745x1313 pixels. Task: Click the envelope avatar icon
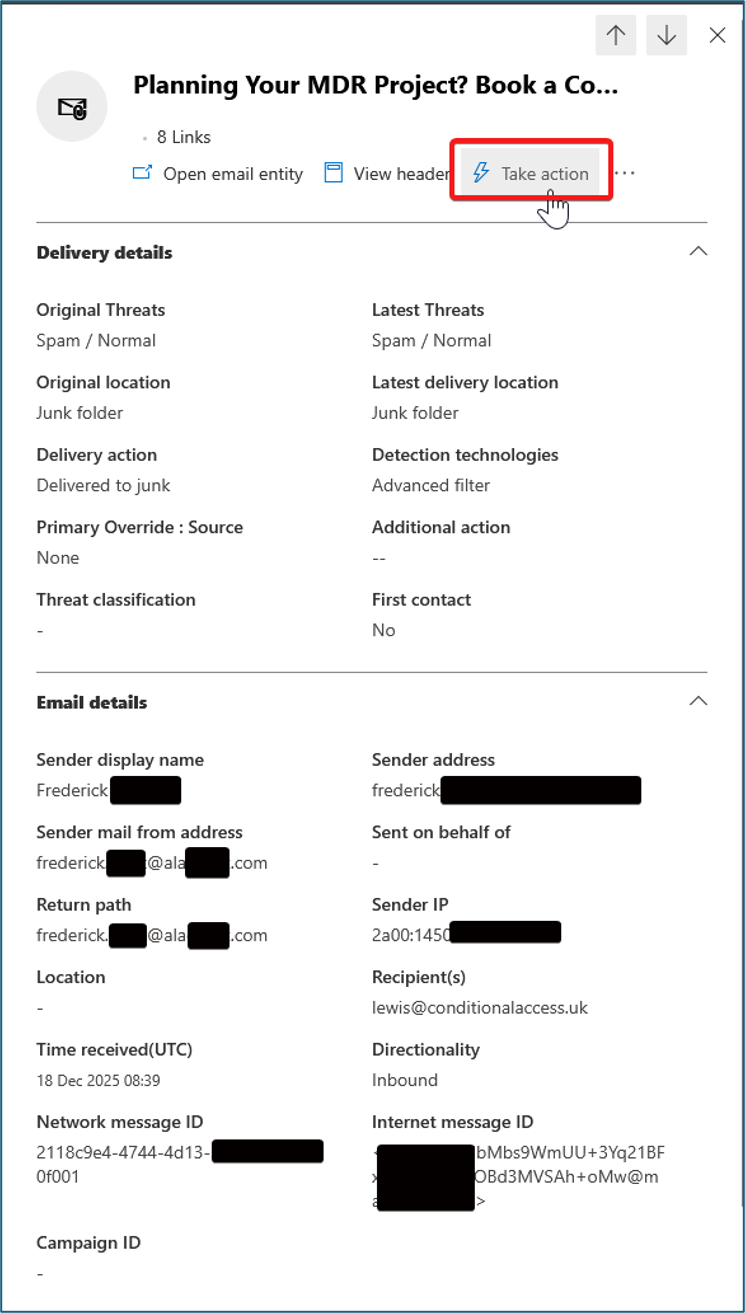(72, 106)
